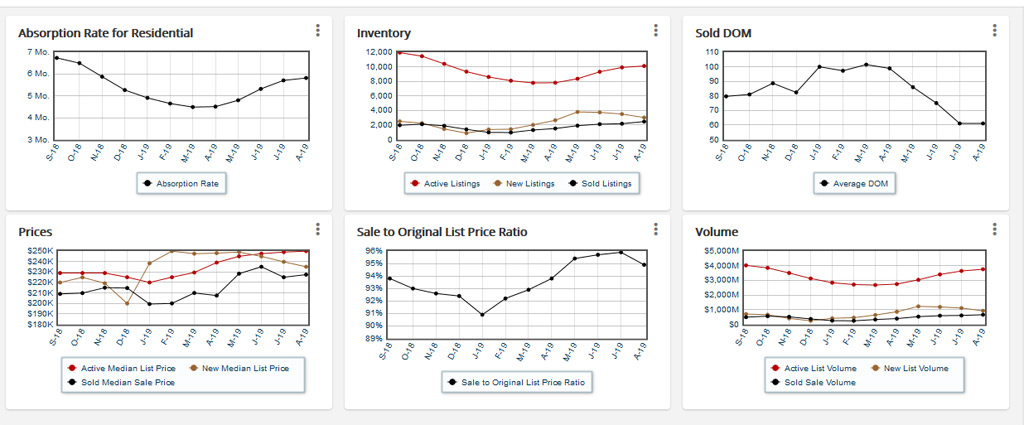Screen dimensions: 1024x425
Task: Toggle New Listings series in Inventory legend
Action: pos(522,184)
